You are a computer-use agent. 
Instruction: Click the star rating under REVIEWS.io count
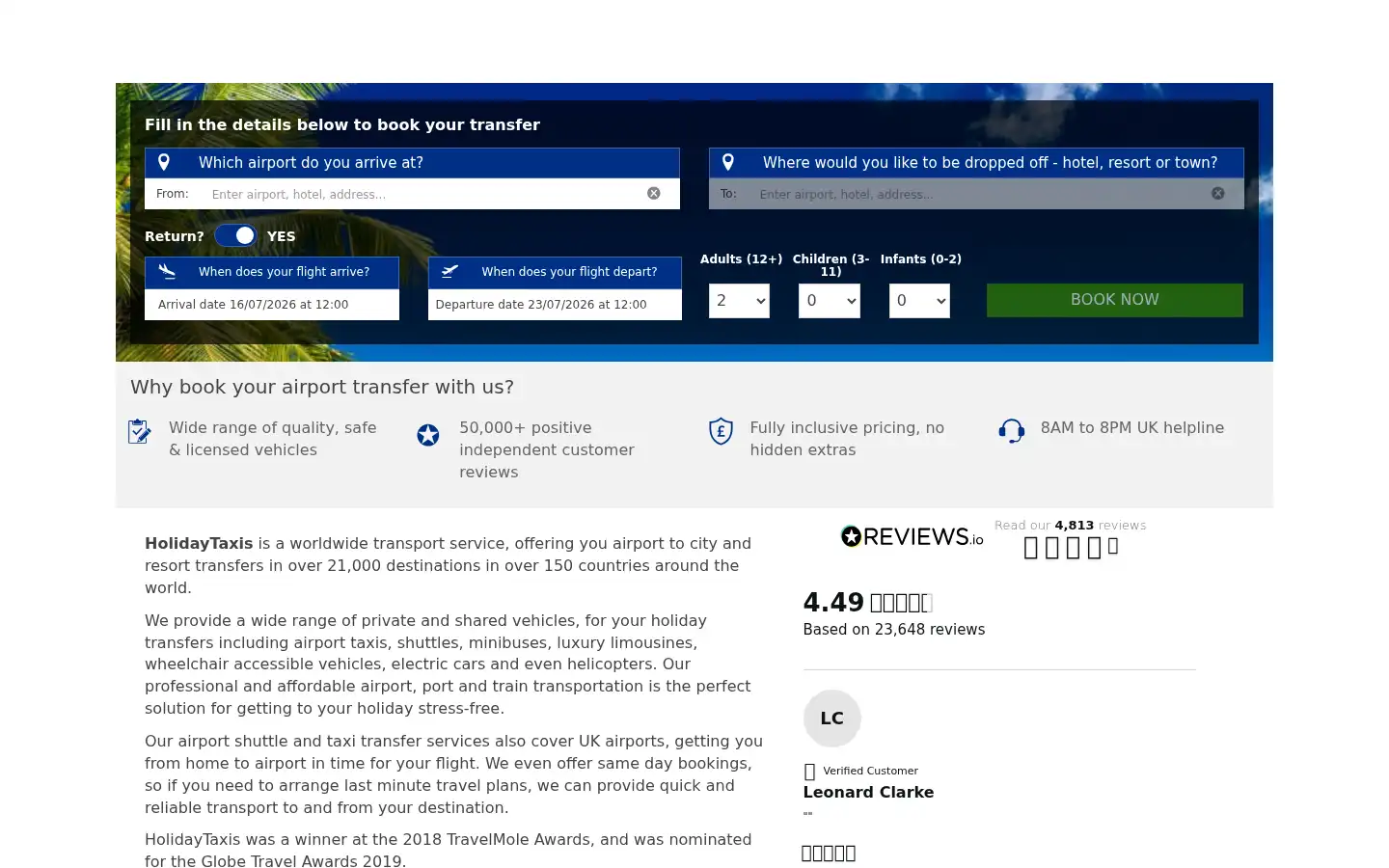click(1071, 548)
